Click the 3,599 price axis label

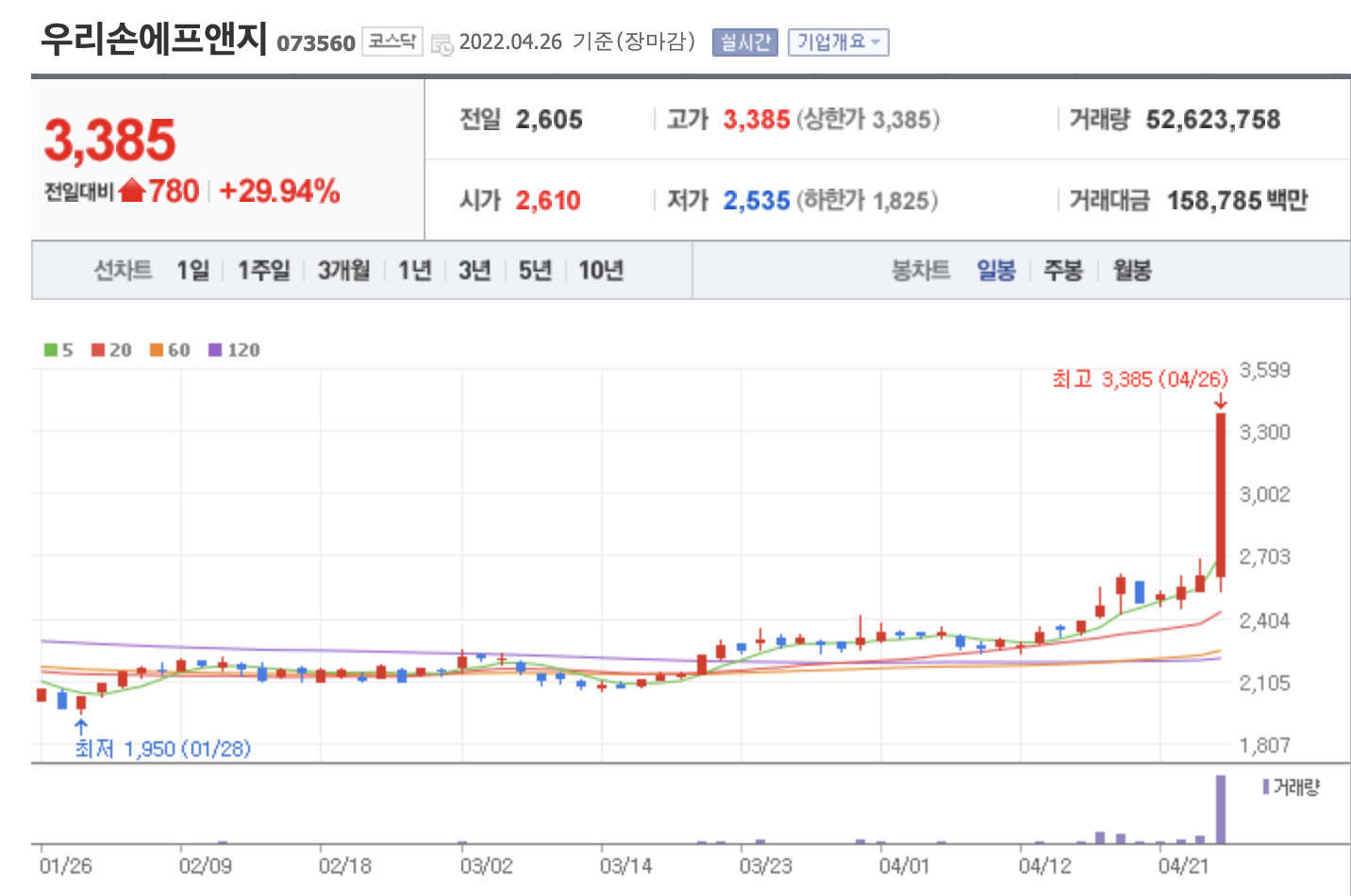point(1264,370)
